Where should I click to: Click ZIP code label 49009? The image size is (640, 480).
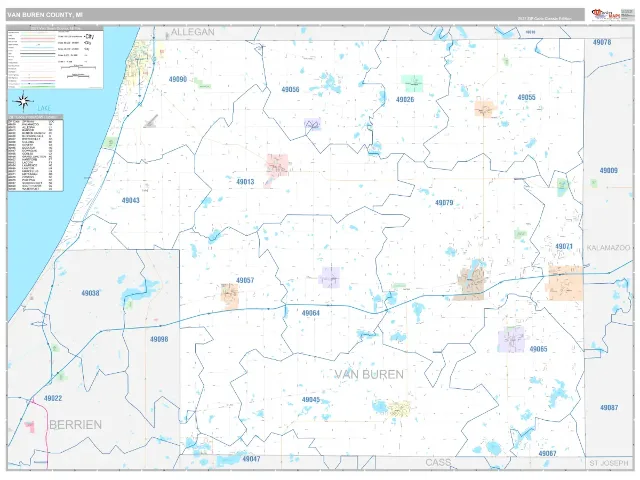tap(609, 171)
